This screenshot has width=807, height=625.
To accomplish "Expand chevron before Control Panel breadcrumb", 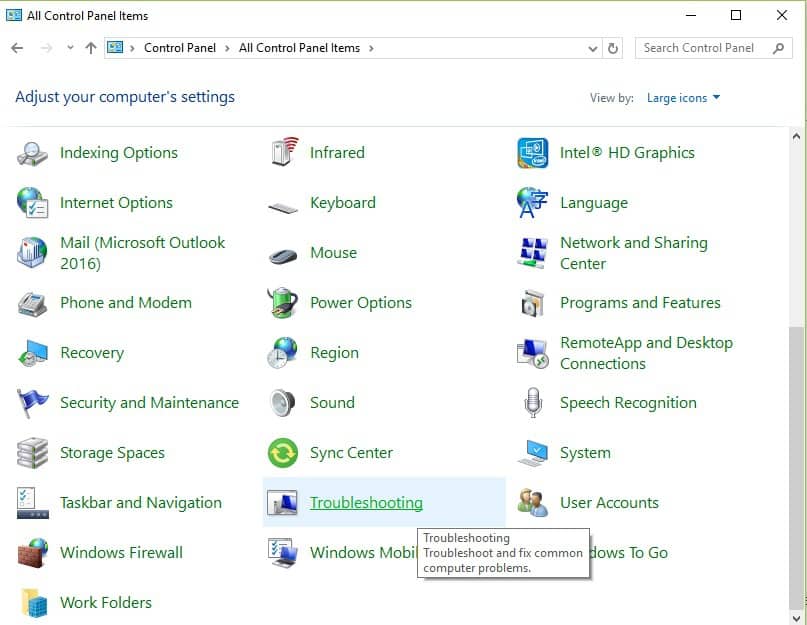I will pos(132,48).
